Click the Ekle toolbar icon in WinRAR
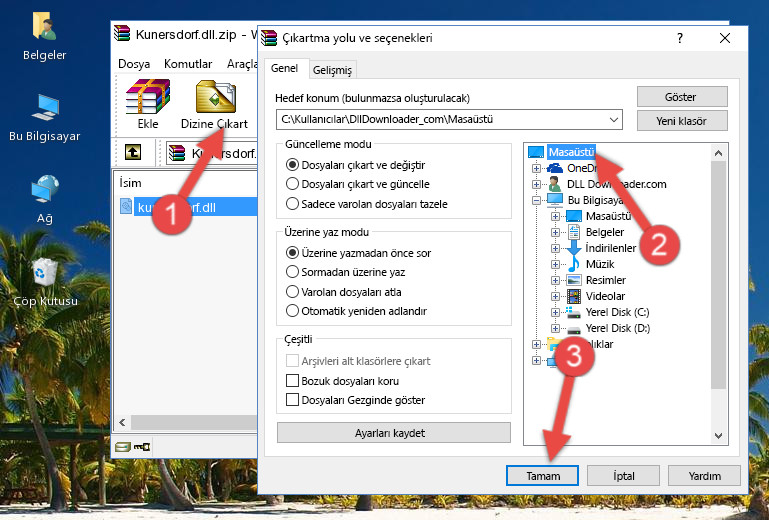The width and height of the screenshot is (769, 520). (x=148, y=104)
